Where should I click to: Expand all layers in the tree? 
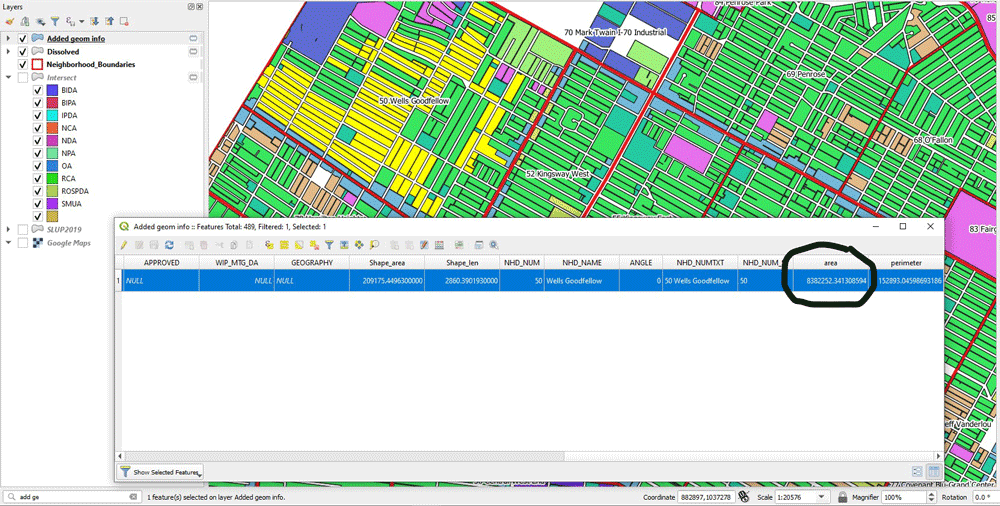point(94,22)
